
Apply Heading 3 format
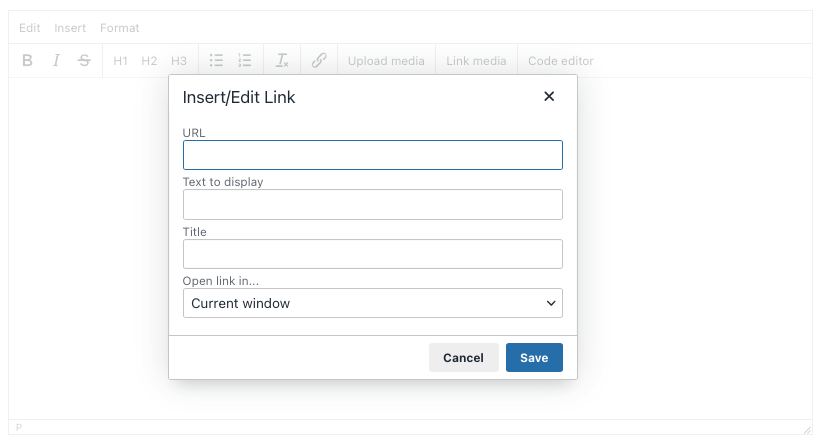pos(179,61)
